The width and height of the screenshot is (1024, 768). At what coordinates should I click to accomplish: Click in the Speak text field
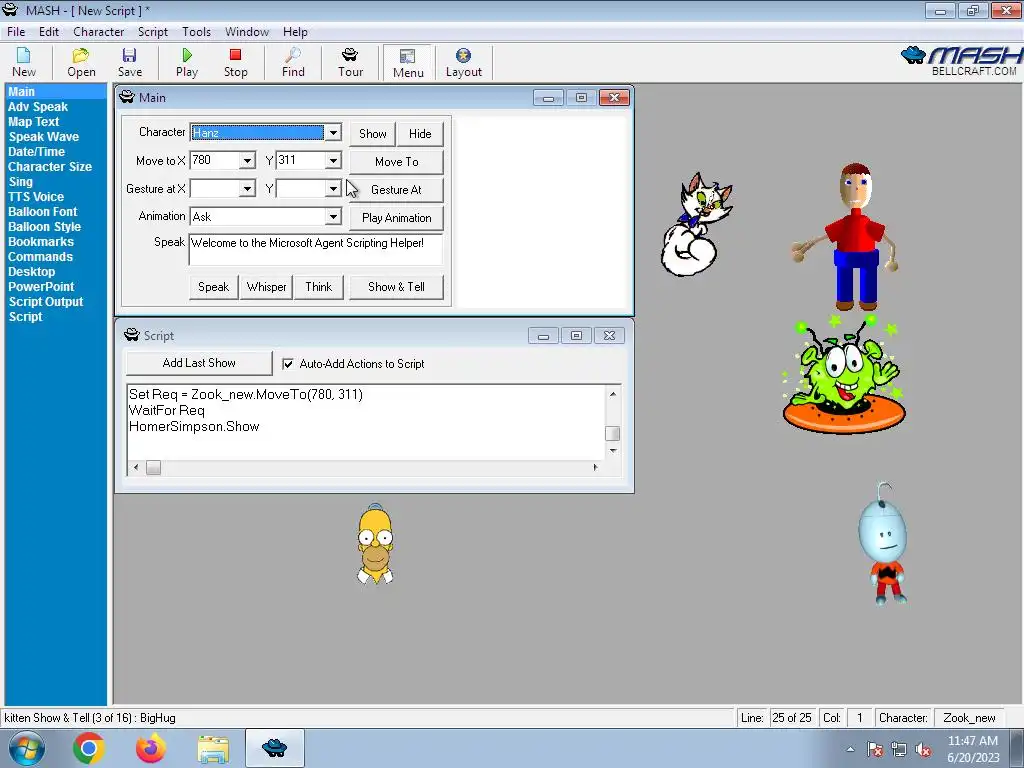(x=315, y=249)
